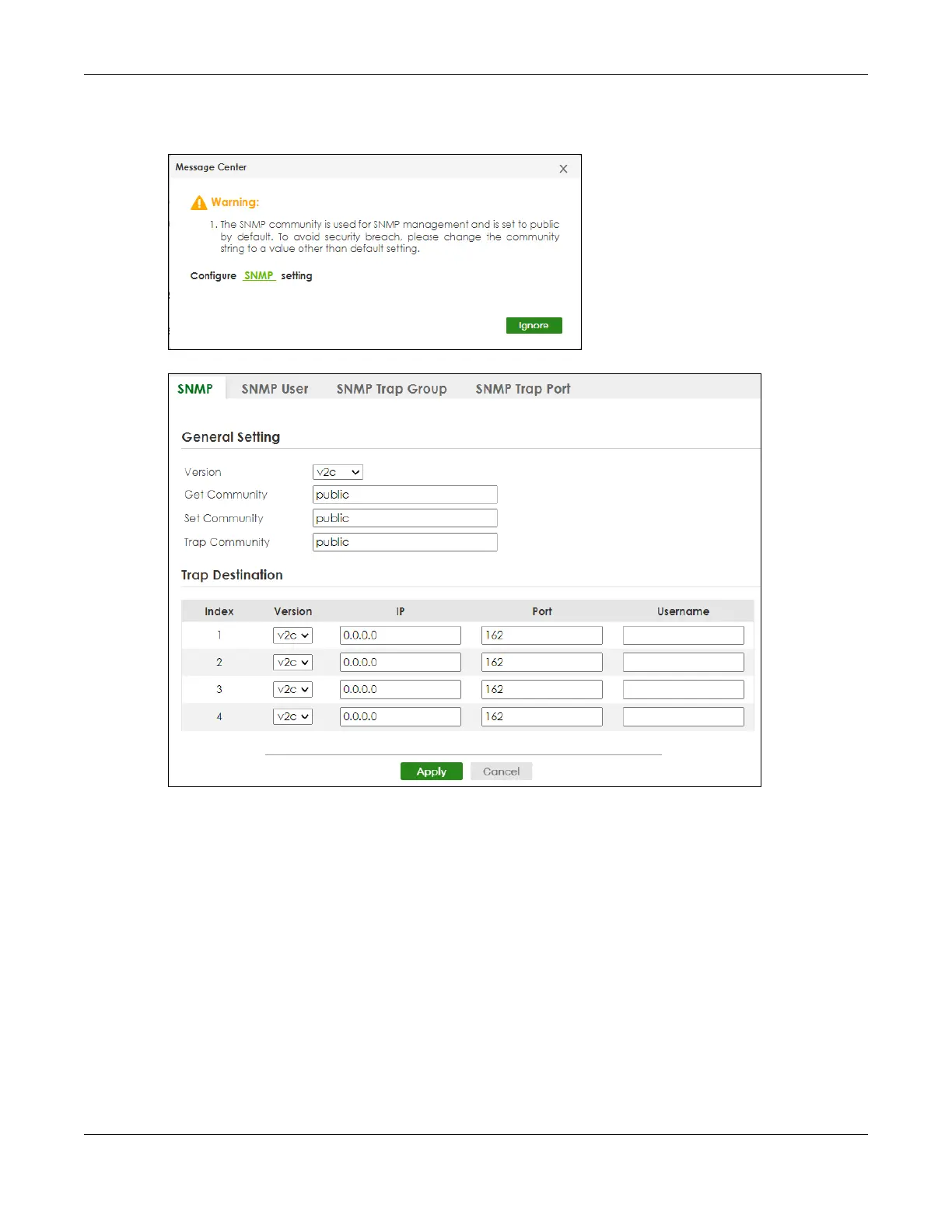
Task: Focus the Set Community text box
Action: 404,518
